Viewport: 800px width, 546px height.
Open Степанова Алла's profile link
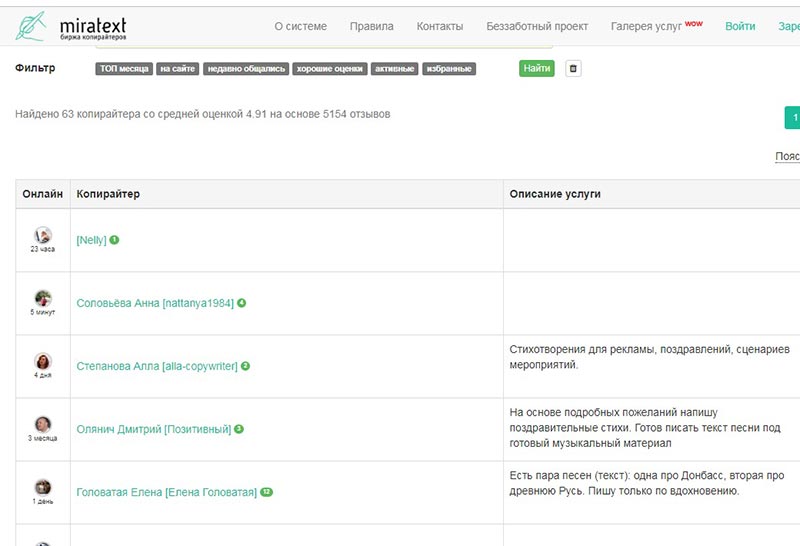coord(157,366)
